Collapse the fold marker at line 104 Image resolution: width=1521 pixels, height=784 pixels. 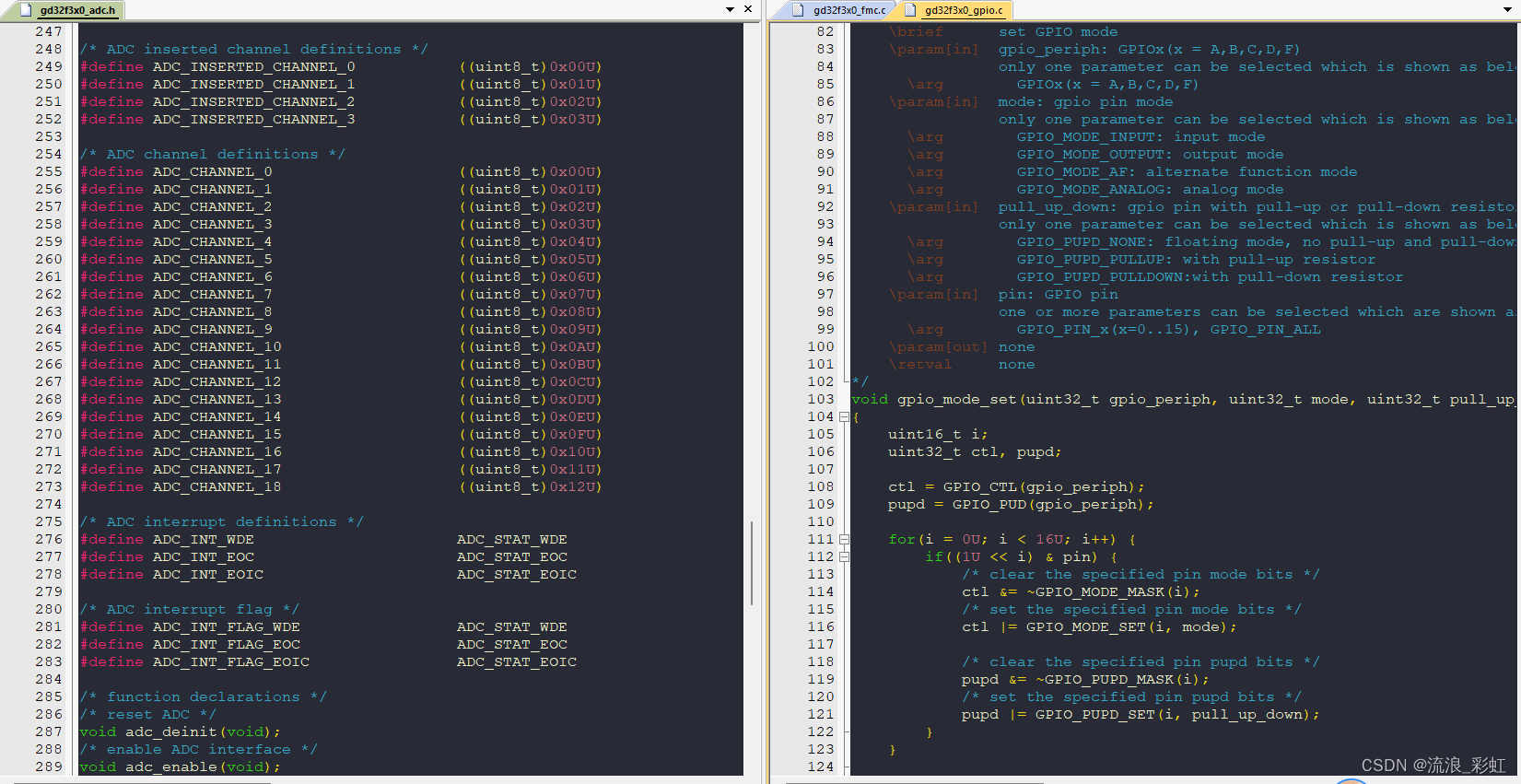(844, 417)
